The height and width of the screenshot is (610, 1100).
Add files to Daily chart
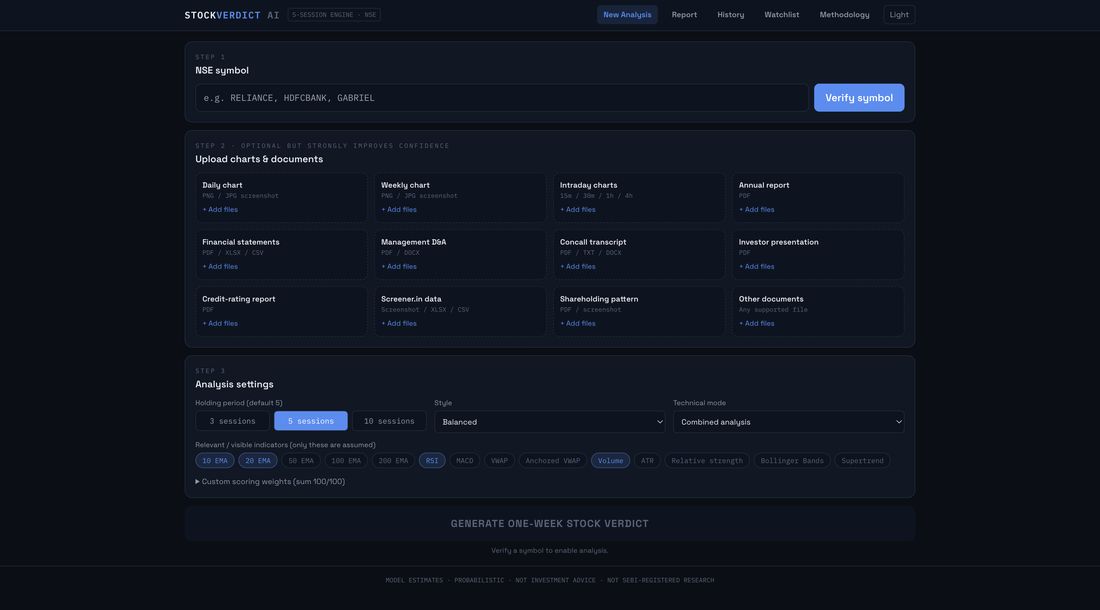(x=220, y=210)
